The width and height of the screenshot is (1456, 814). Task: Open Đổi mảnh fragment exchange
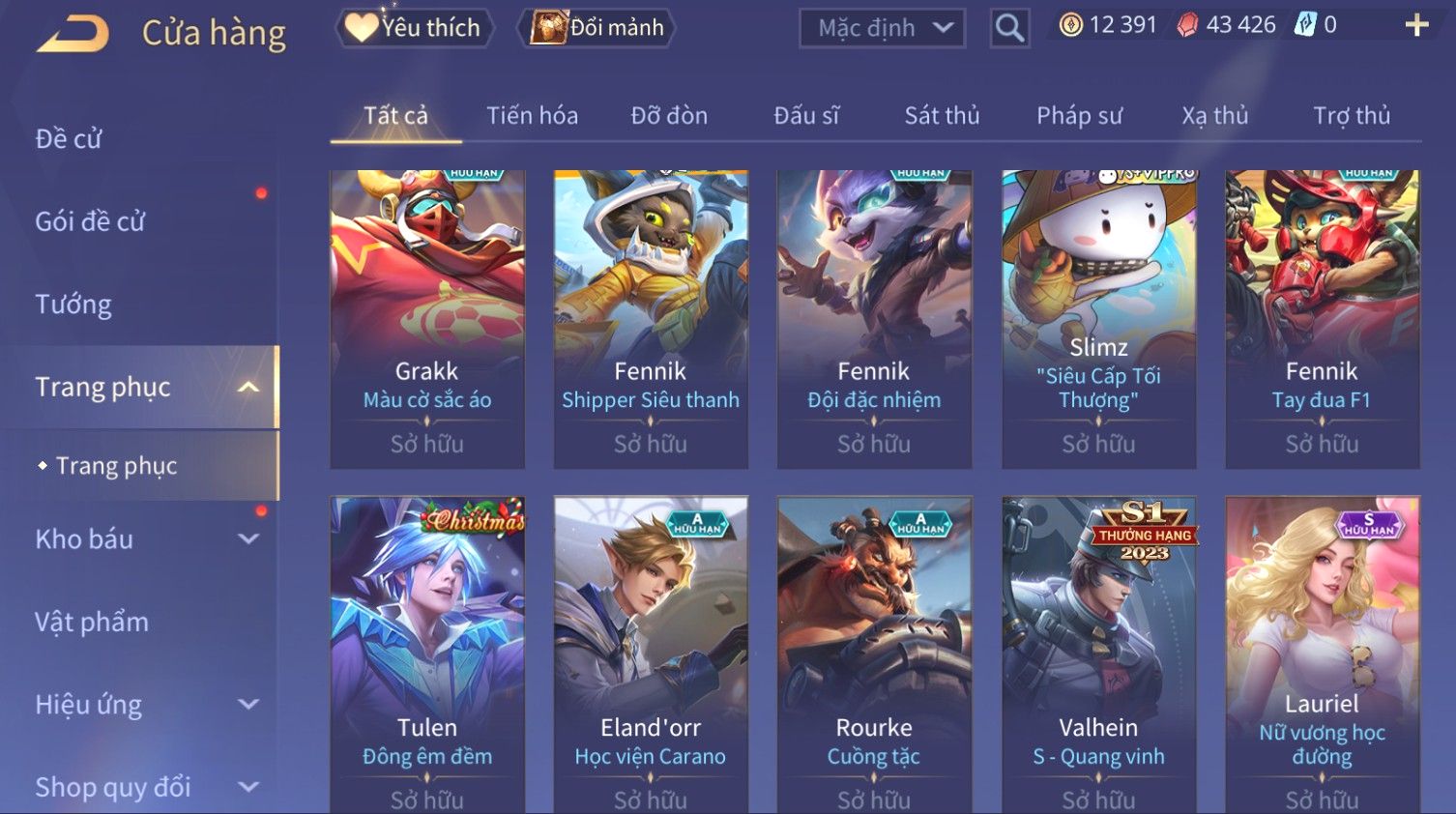(597, 27)
